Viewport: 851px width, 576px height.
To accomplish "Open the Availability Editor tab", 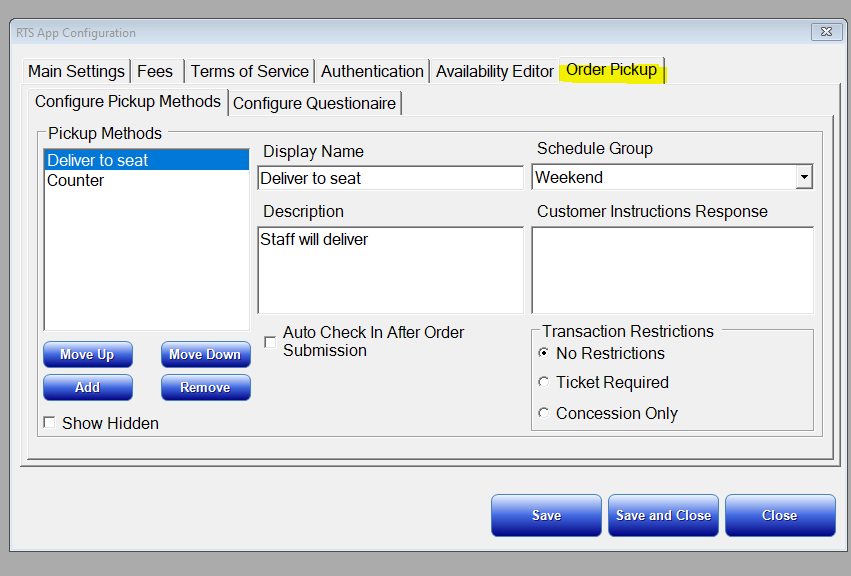I will click(x=494, y=71).
